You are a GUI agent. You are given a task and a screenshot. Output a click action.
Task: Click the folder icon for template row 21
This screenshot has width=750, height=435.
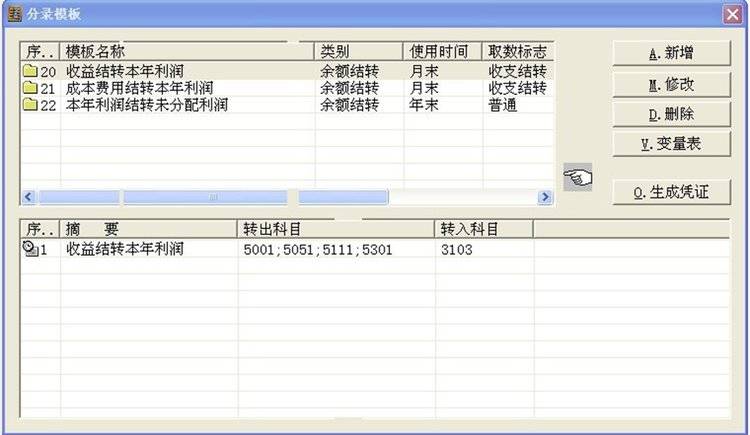tap(29, 88)
